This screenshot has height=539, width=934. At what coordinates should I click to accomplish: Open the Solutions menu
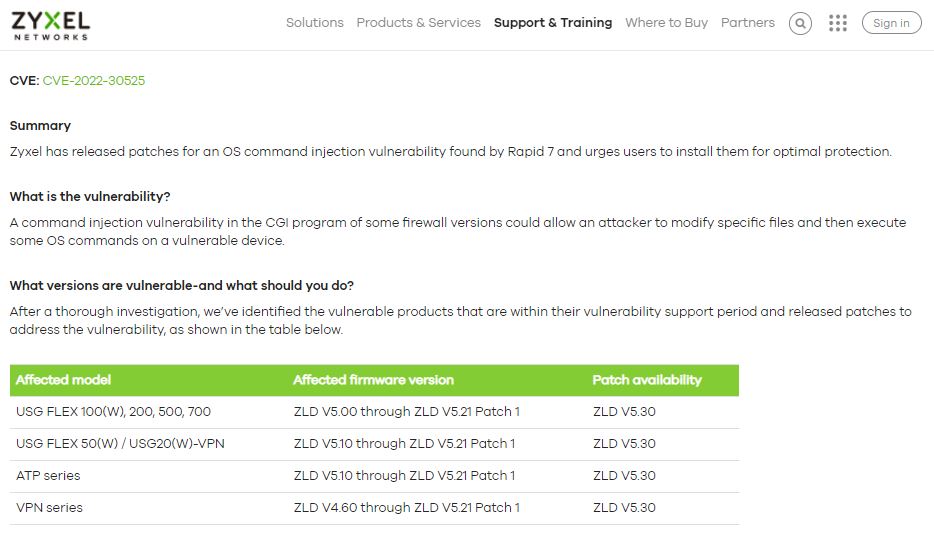(315, 23)
